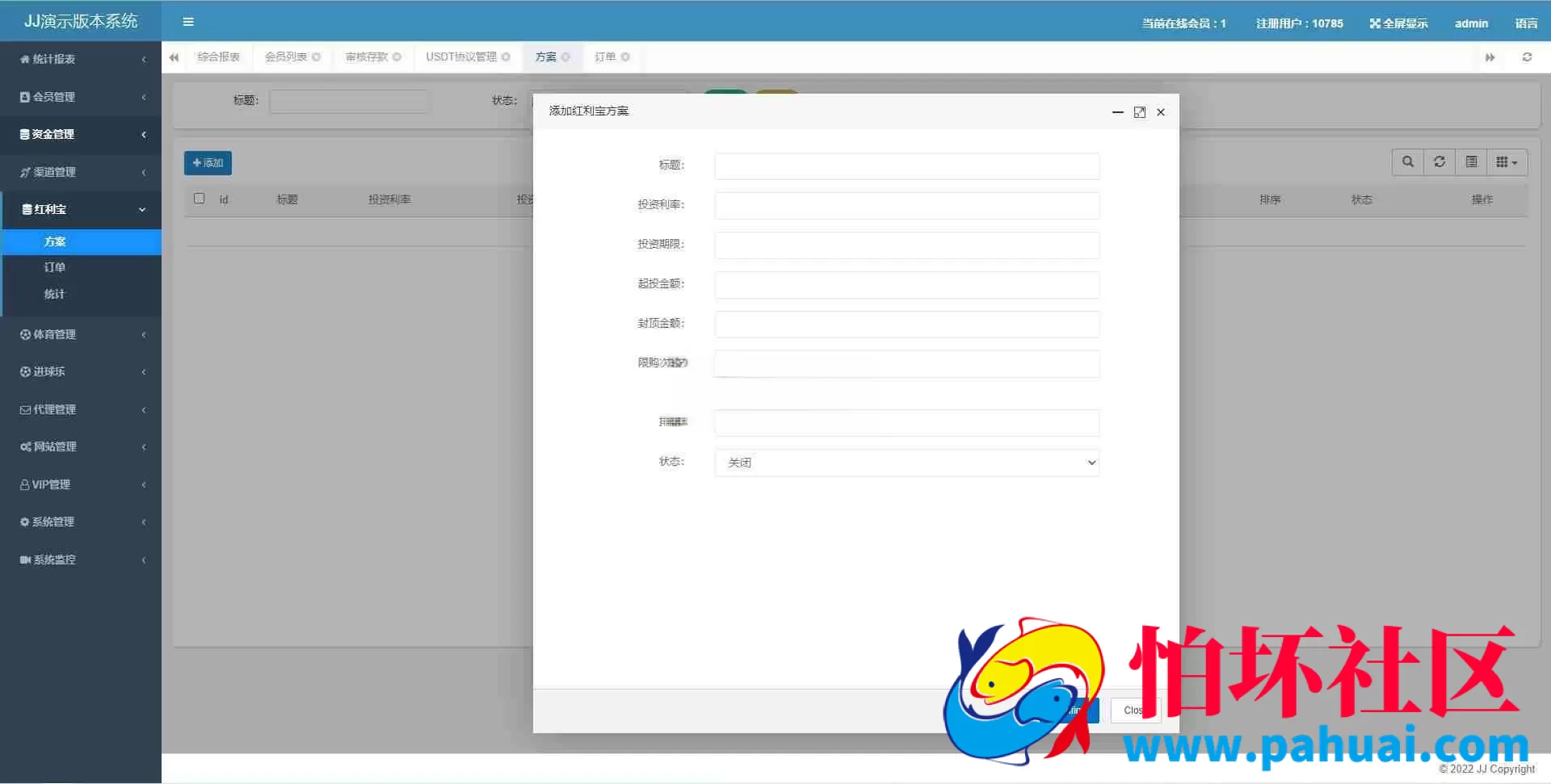Image resolution: width=1551 pixels, height=784 pixels.
Task: Focus the 投资利率 input field
Action: tap(906, 205)
